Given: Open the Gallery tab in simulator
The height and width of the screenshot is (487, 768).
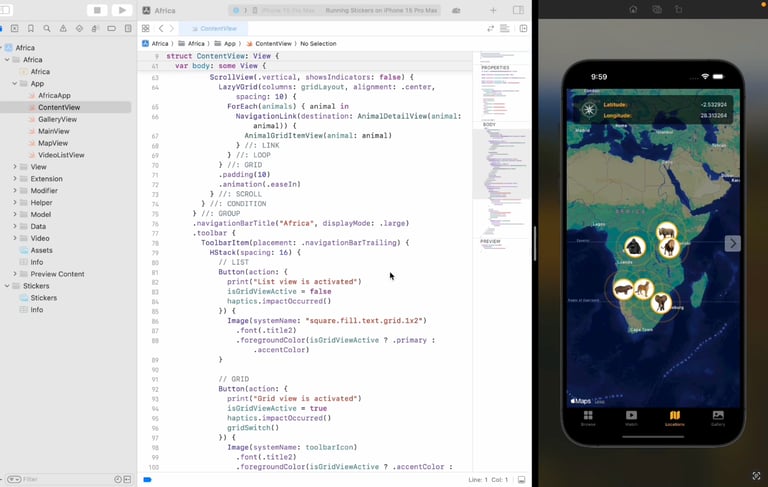Looking at the screenshot, I should click(718, 418).
